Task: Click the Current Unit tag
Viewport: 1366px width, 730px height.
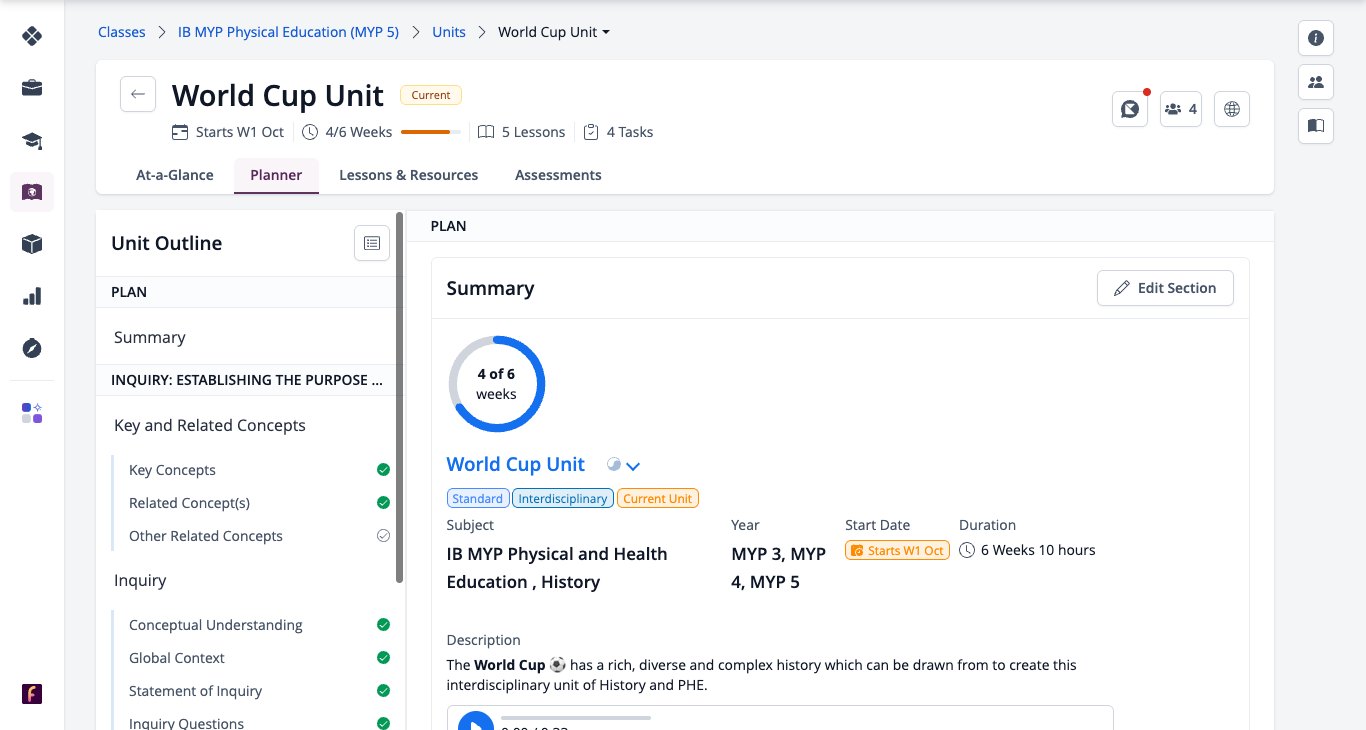Action: pos(658,498)
